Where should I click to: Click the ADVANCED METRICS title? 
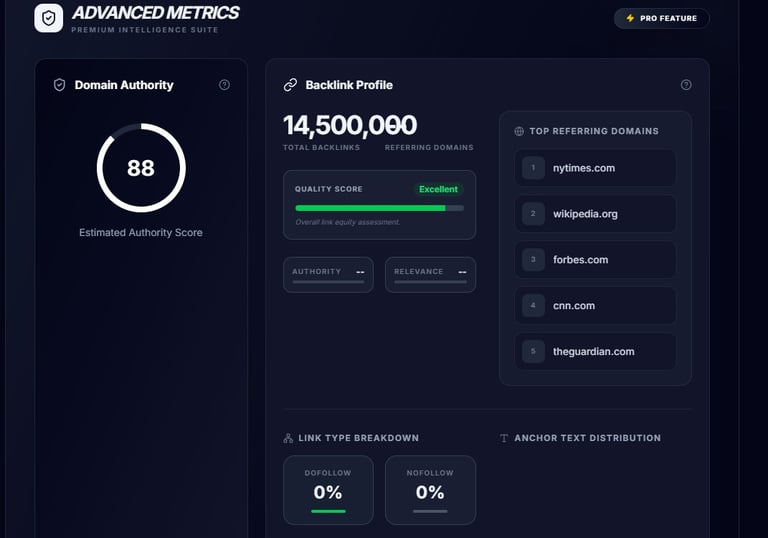click(x=156, y=13)
